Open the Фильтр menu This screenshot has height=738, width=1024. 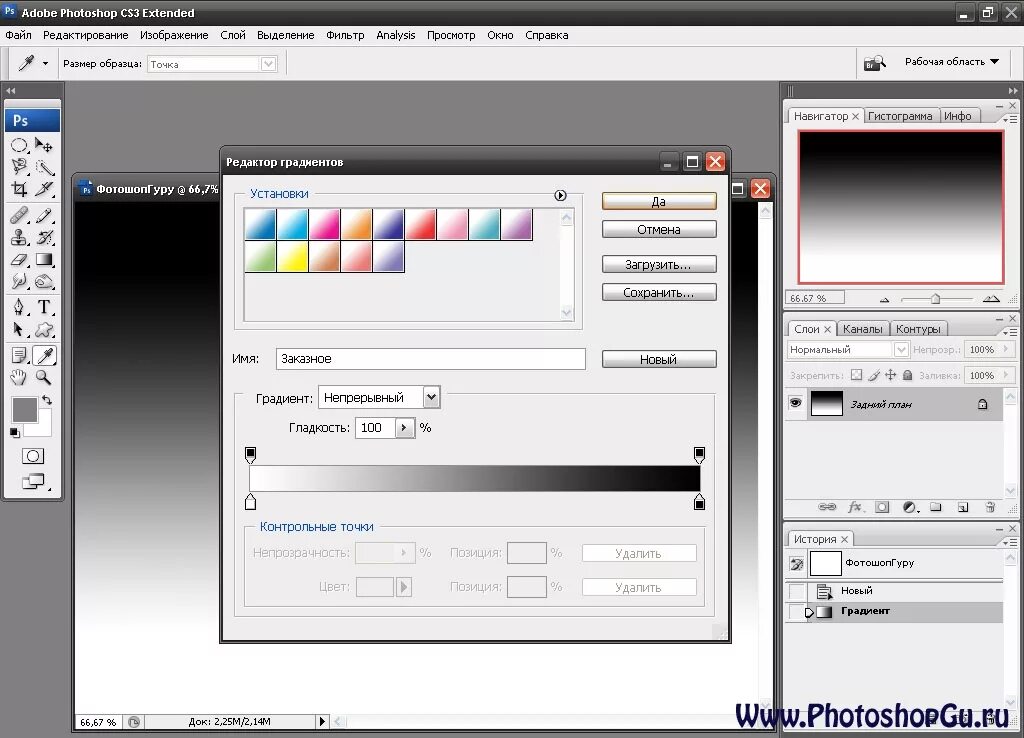pos(345,35)
